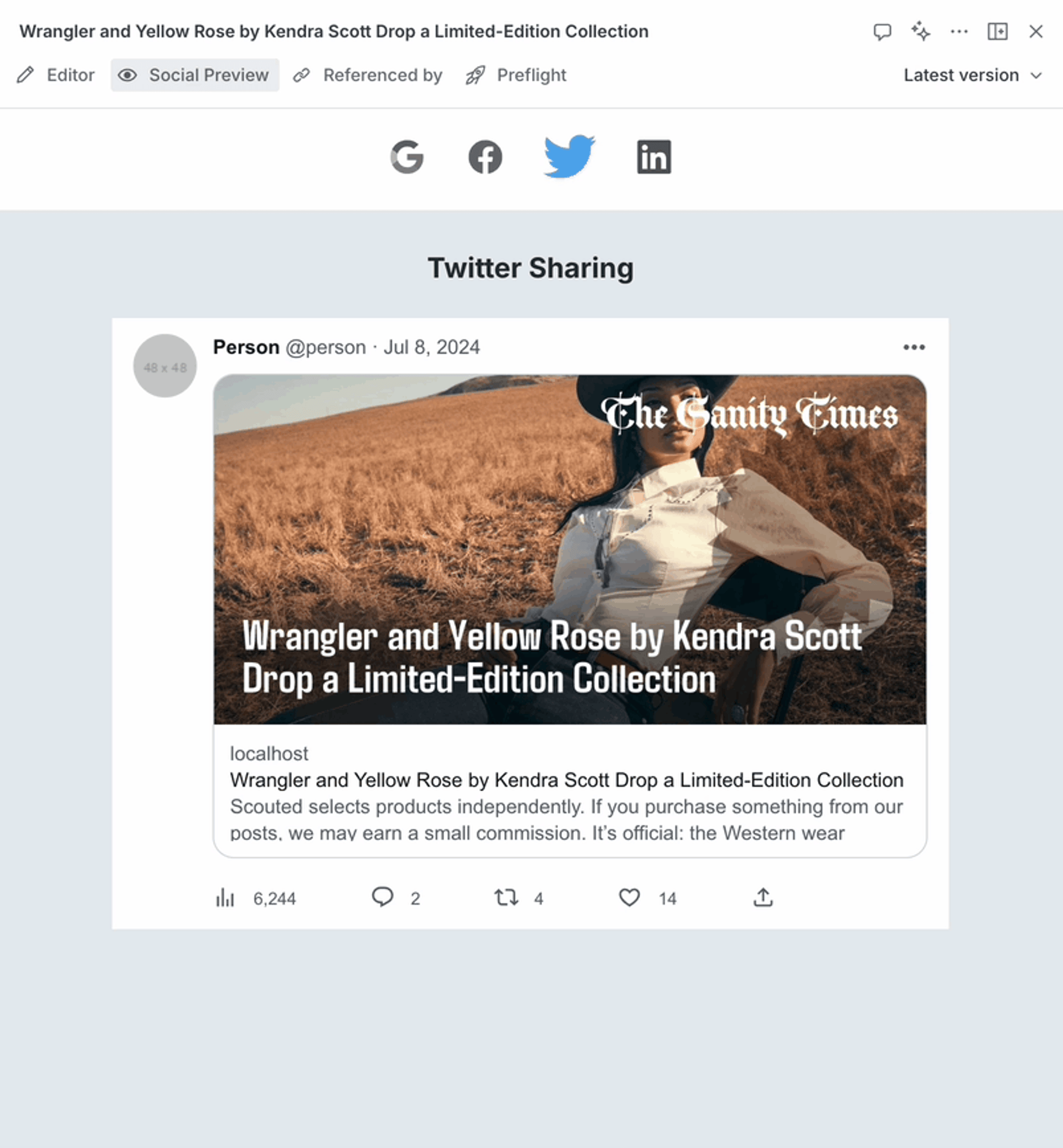1063x1148 pixels.
Task: Click the localhost link card title
Action: (566, 780)
